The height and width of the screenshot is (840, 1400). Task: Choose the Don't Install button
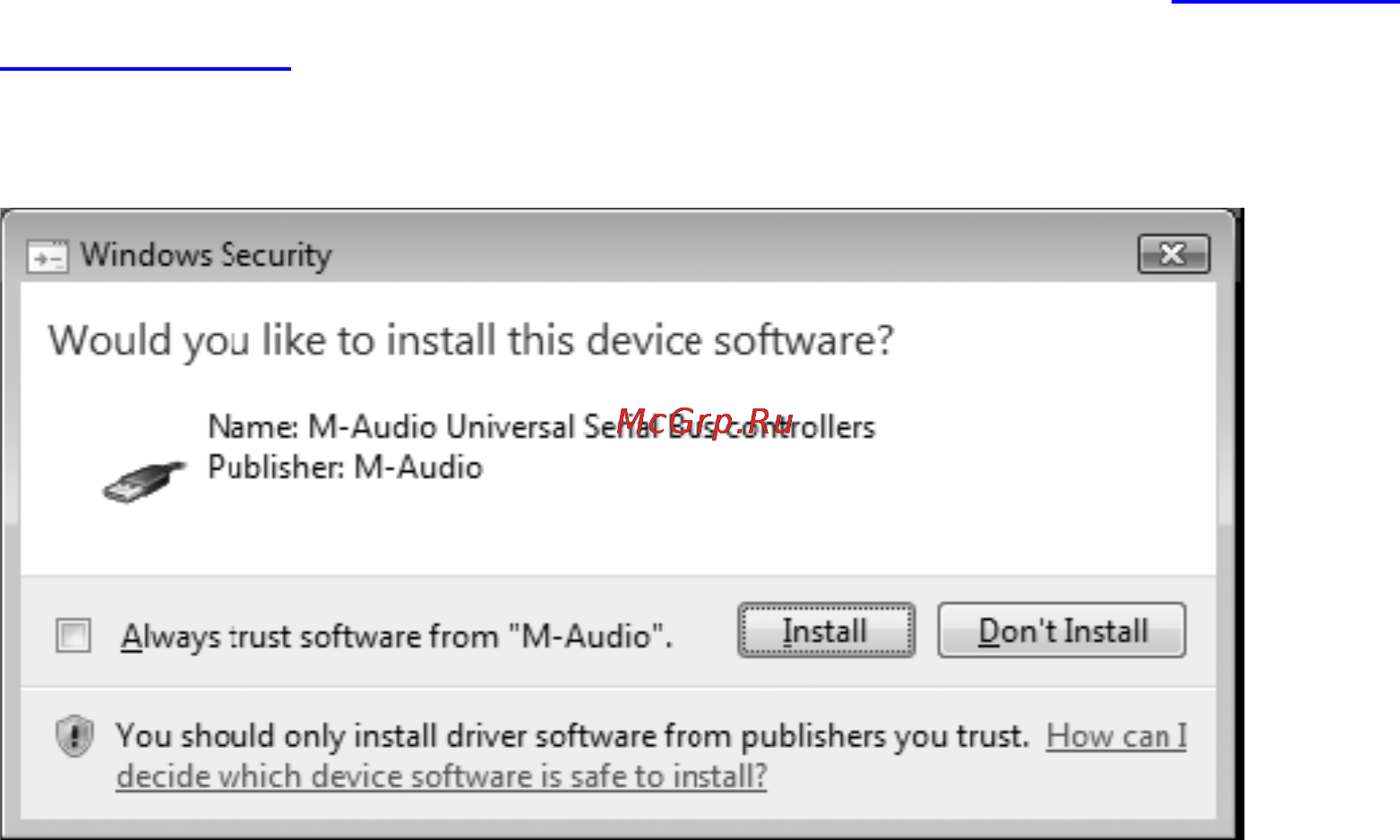tap(1061, 630)
